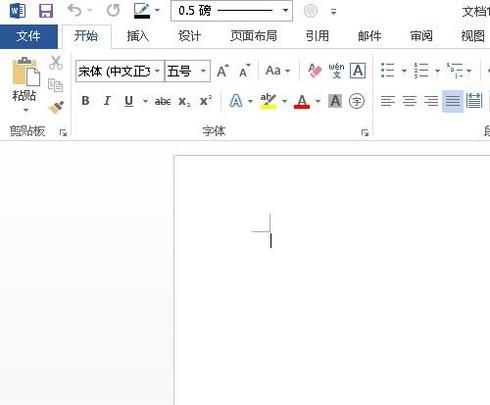Switch to the 插入 tab
This screenshot has height=405, width=490.
138,36
